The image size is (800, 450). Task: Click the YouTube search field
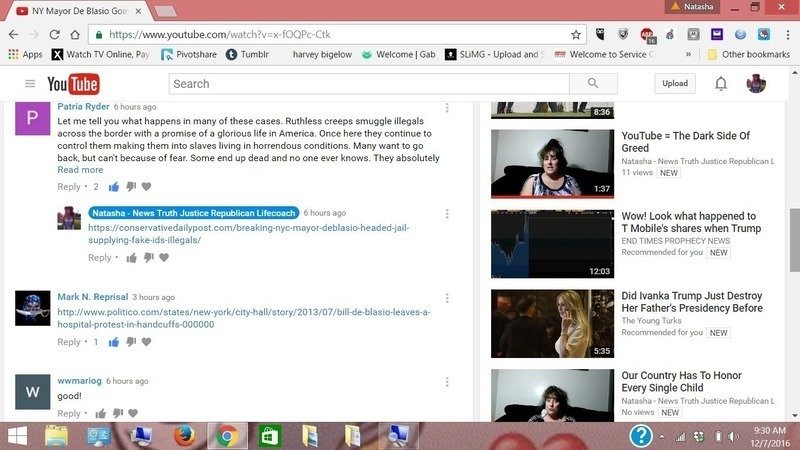click(x=369, y=84)
